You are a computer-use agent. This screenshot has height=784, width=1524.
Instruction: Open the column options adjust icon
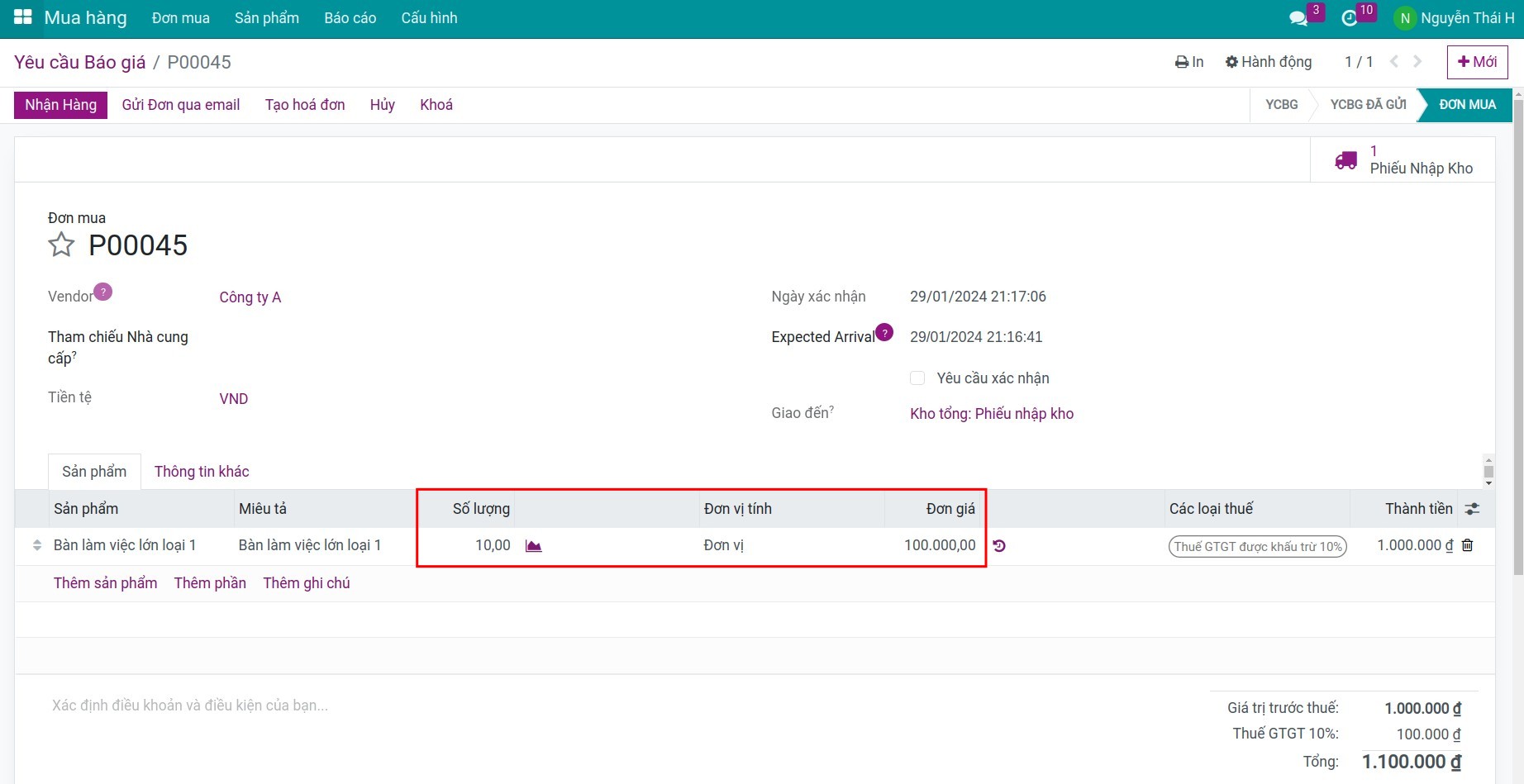(1472, 509)
